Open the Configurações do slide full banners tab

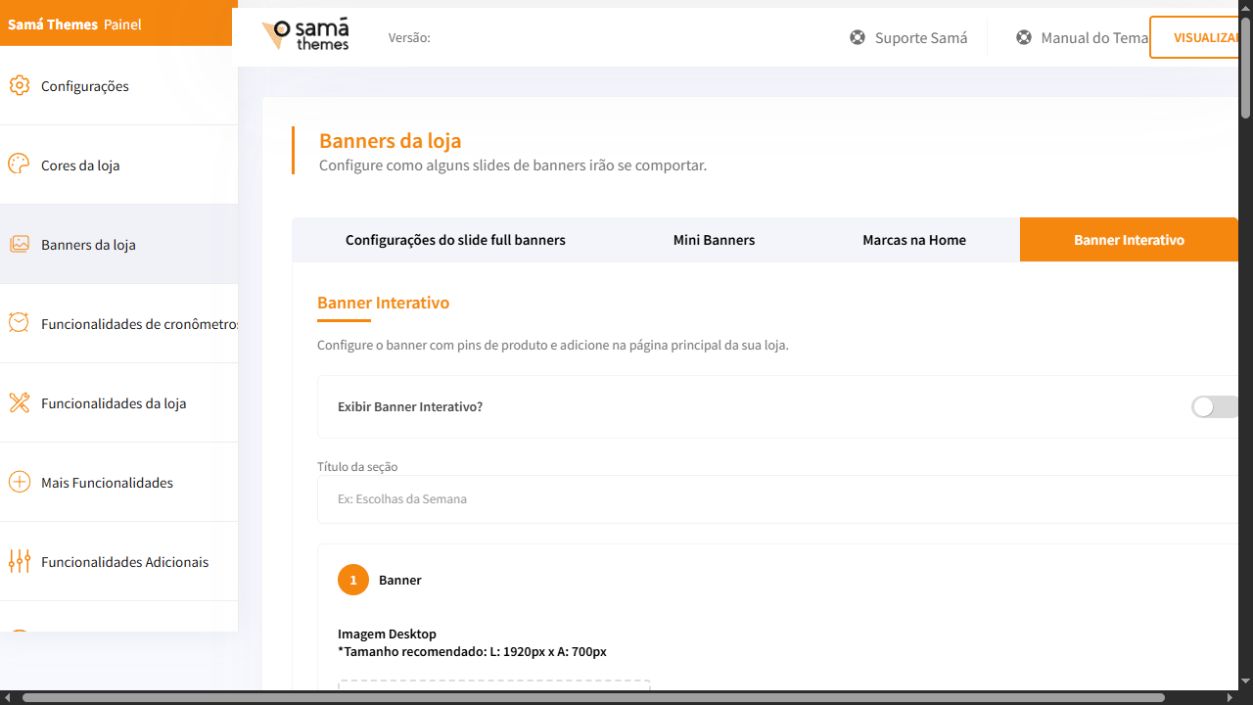455,240
